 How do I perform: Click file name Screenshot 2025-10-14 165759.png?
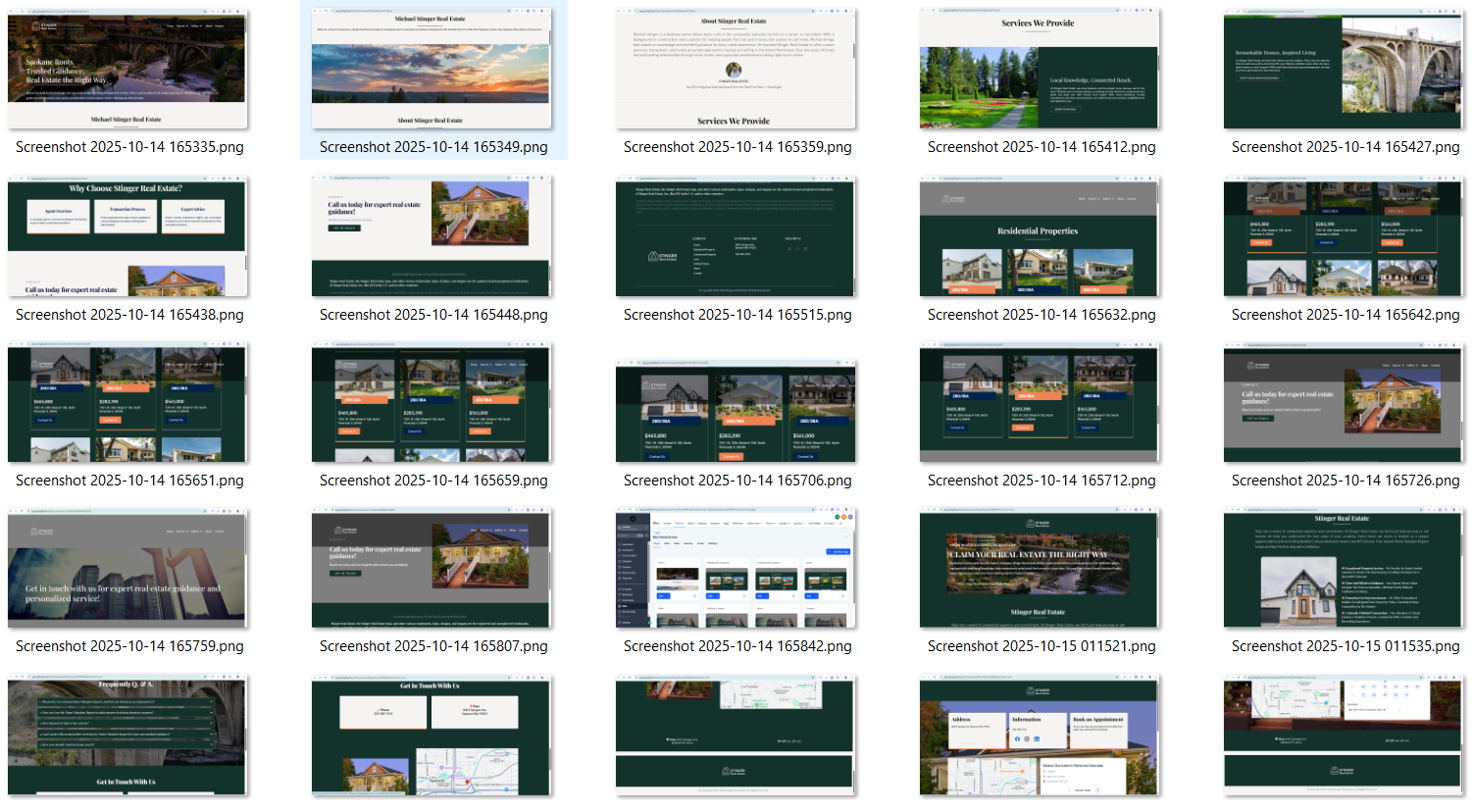[x=129, y=646]
